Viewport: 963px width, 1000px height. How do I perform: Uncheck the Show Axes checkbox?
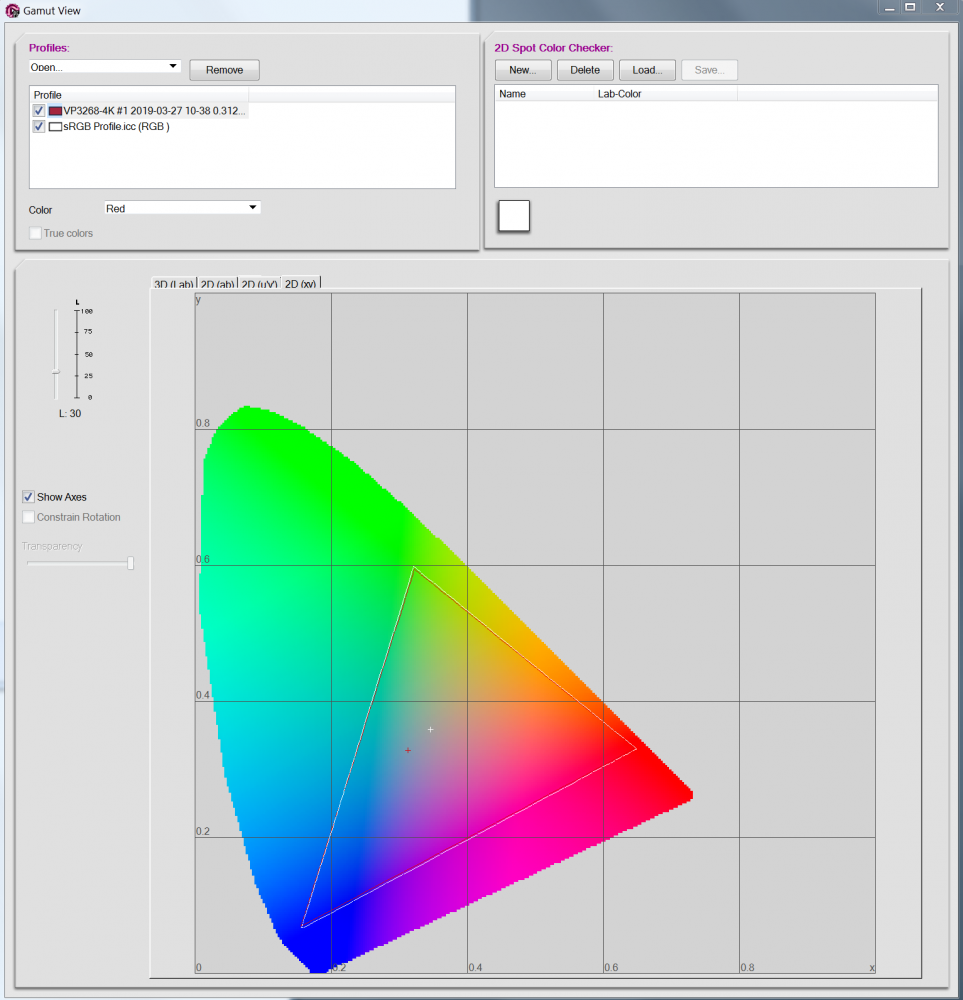[28, 497]
